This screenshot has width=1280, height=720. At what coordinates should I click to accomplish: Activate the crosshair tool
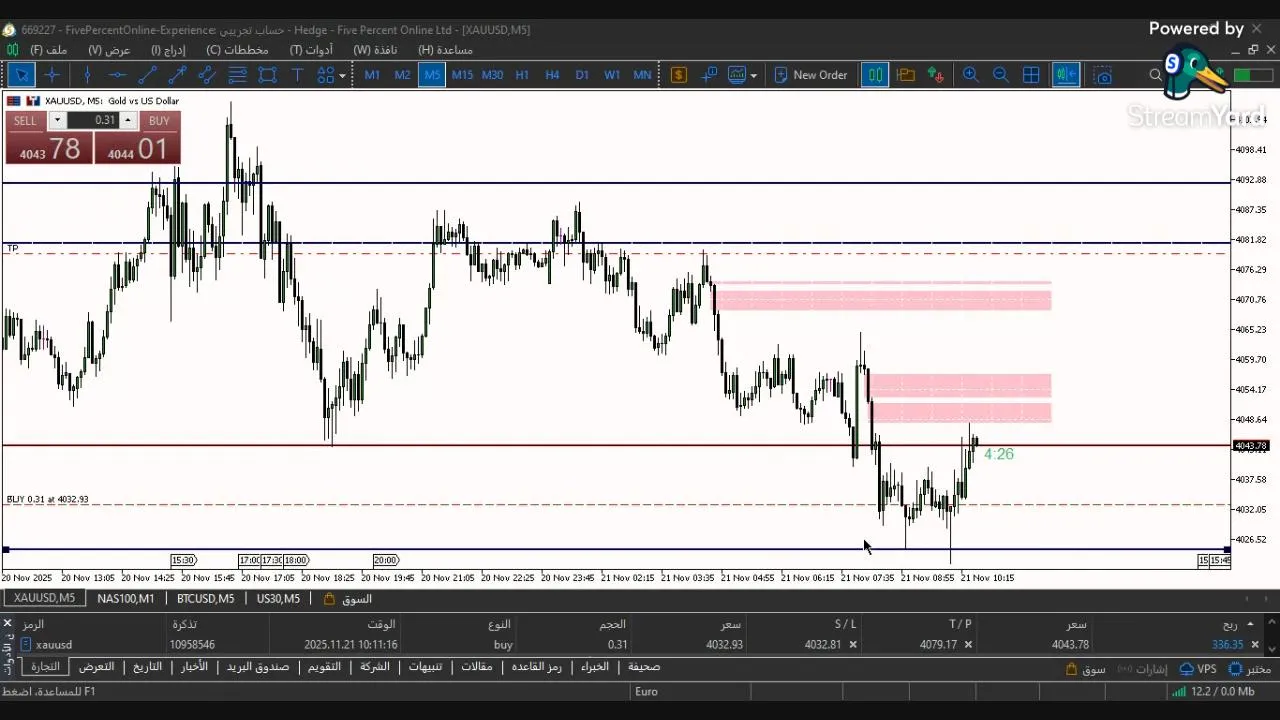pyautogui.click(x=52, y=75)
